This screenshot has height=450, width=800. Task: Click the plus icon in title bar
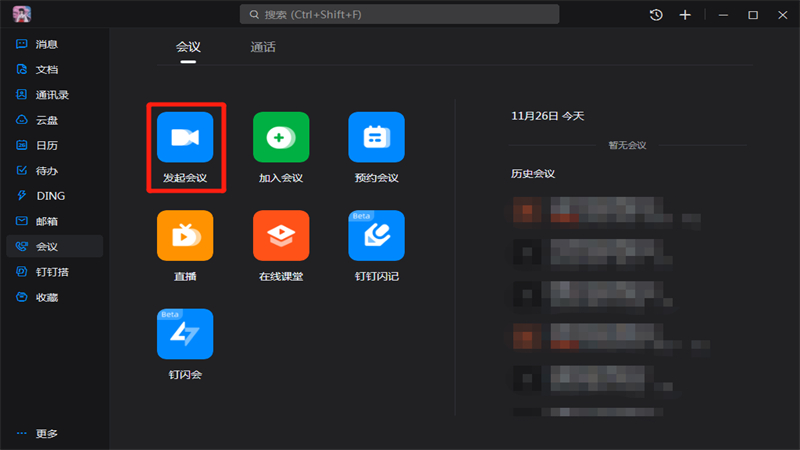tap(685, 15)
